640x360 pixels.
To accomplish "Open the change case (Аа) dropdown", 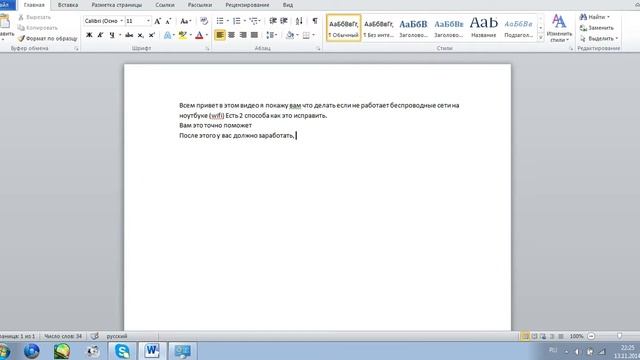I will pos(186,21).
